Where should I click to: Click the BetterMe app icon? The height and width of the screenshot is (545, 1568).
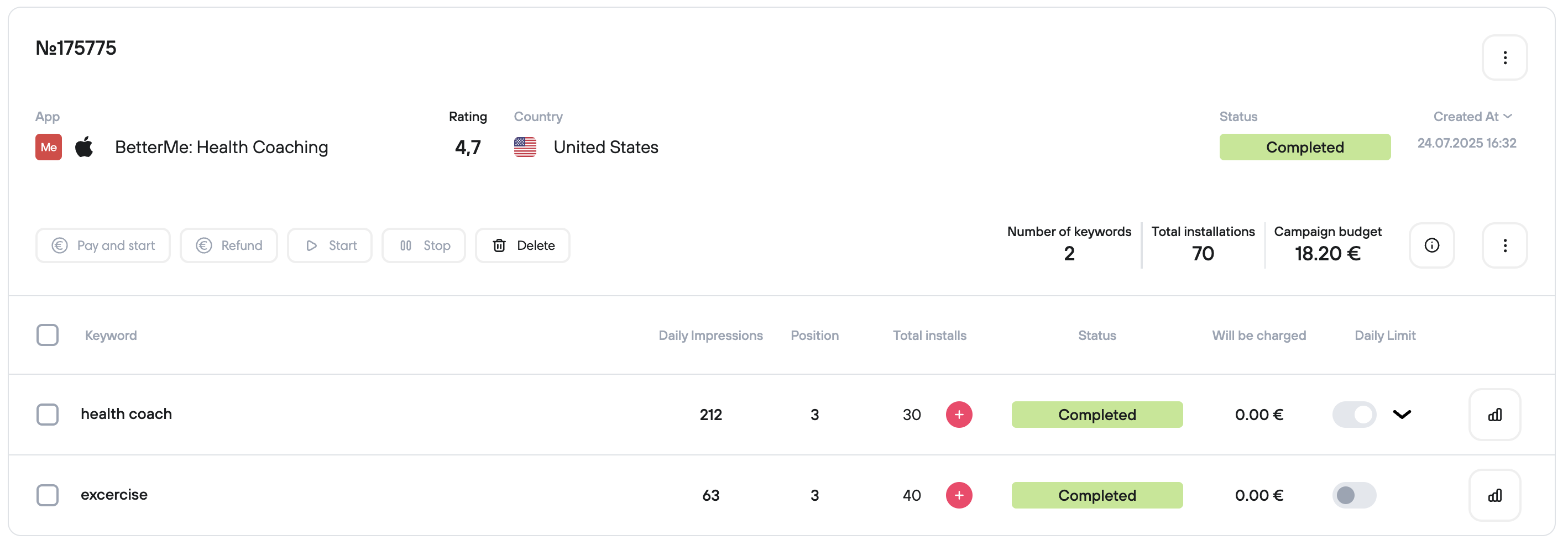[49, 147]
